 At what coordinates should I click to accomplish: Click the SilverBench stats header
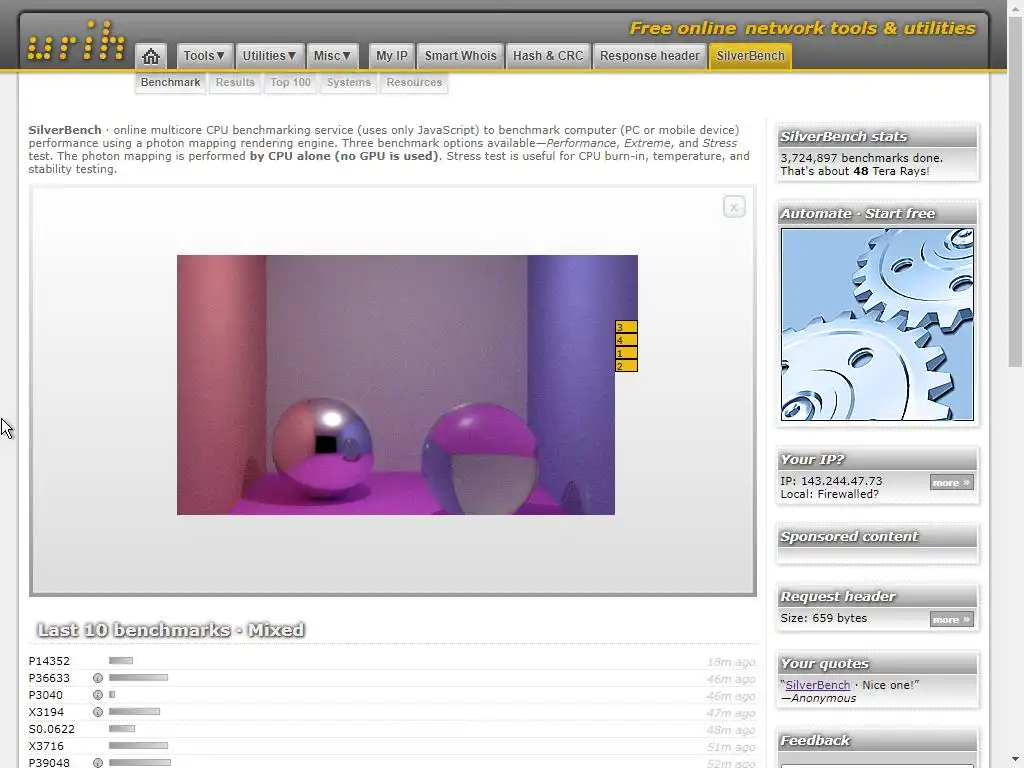pos(877,136)
